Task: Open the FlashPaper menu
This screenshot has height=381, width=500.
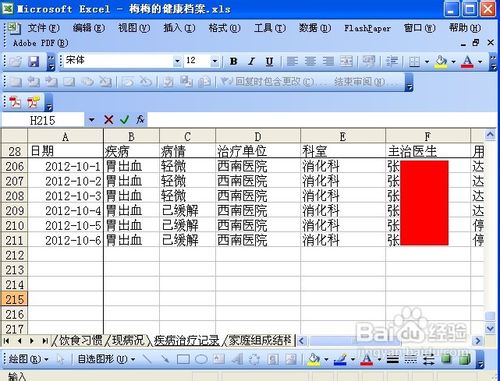Action: coord(367,28)
